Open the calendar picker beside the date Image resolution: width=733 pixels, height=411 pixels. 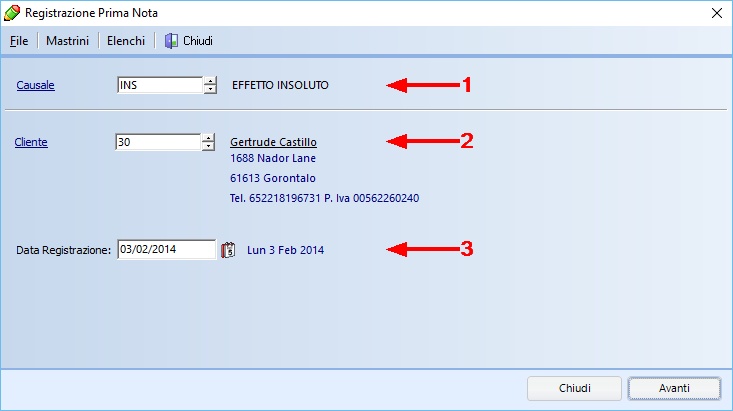[x=228, y=250]
